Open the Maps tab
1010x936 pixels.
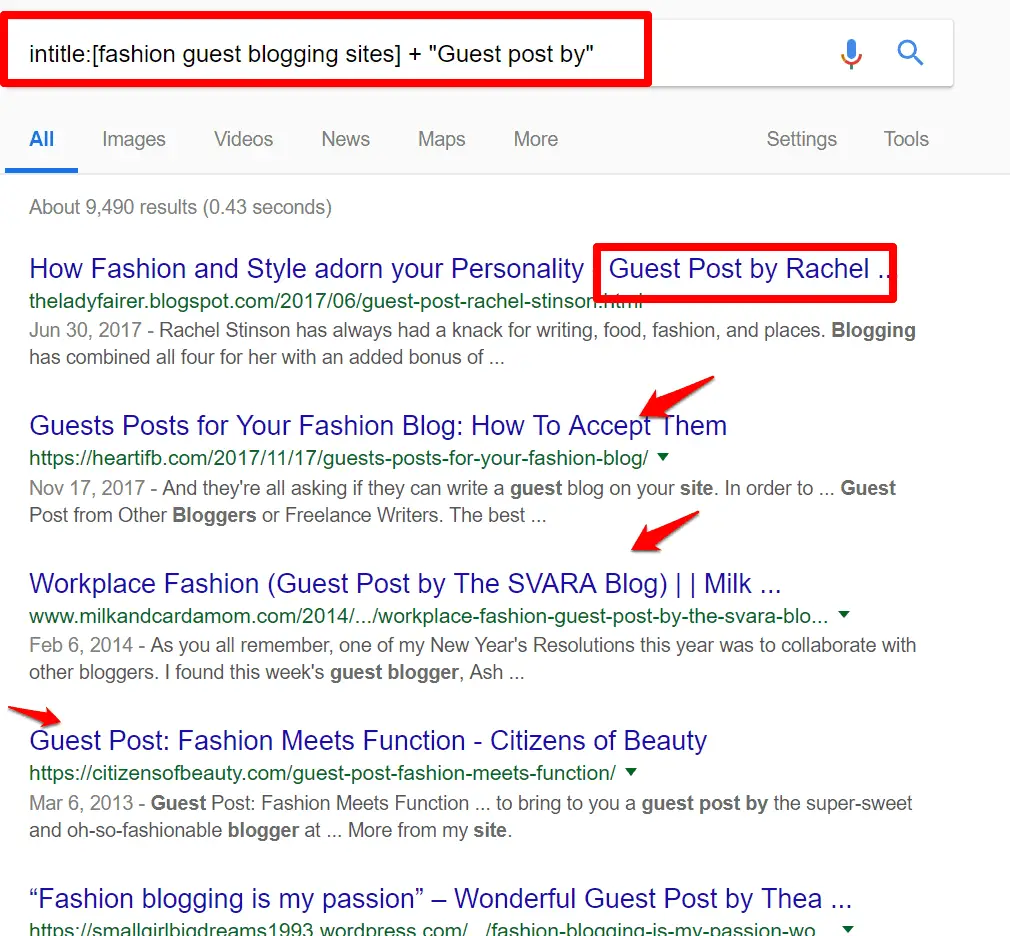tap(442, 139)
